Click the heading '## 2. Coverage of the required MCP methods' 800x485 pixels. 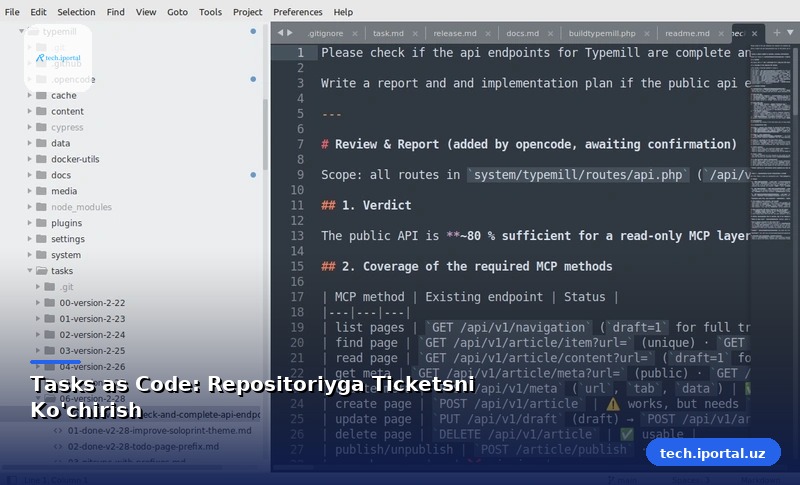(x=466, y=266)
